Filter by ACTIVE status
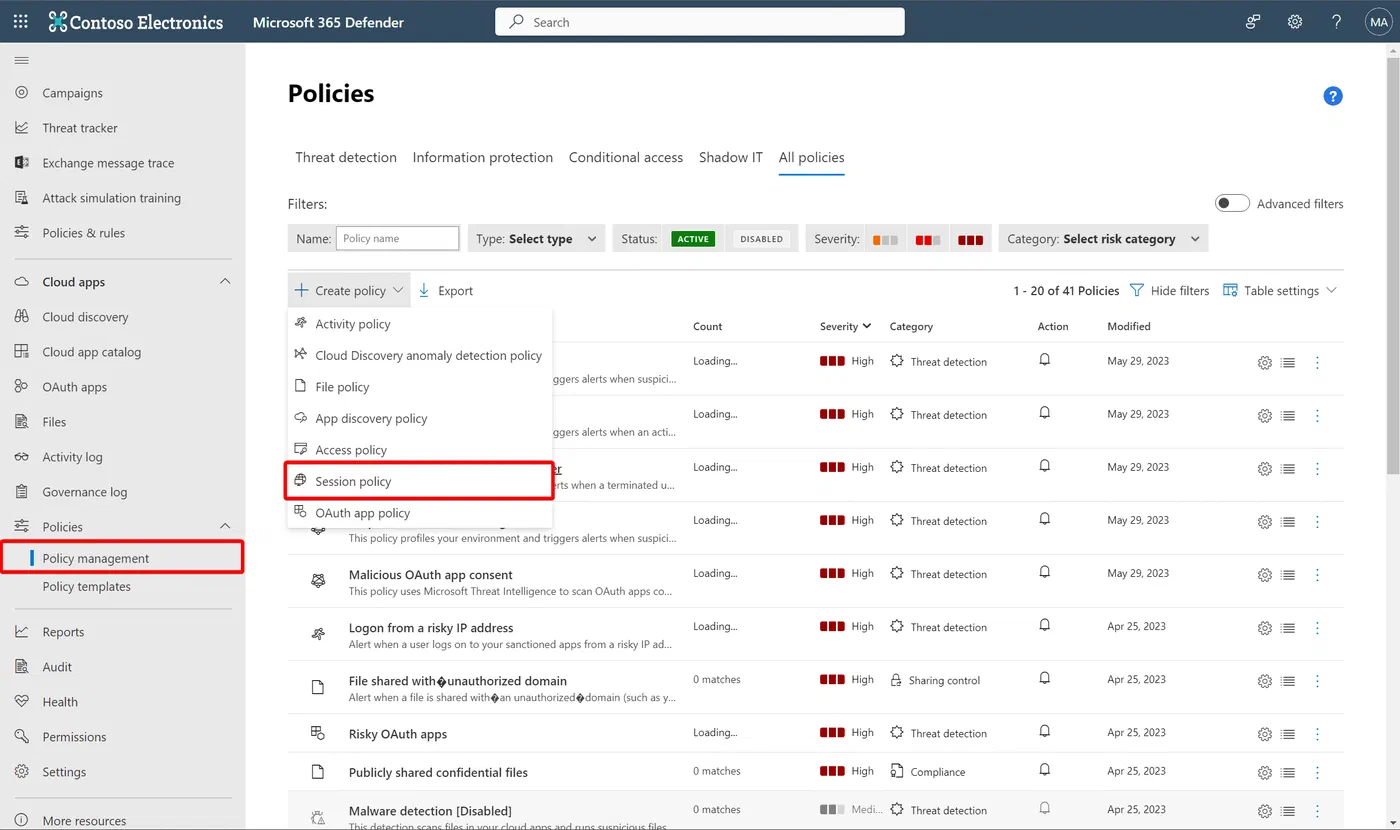 [x=693, y=239]
